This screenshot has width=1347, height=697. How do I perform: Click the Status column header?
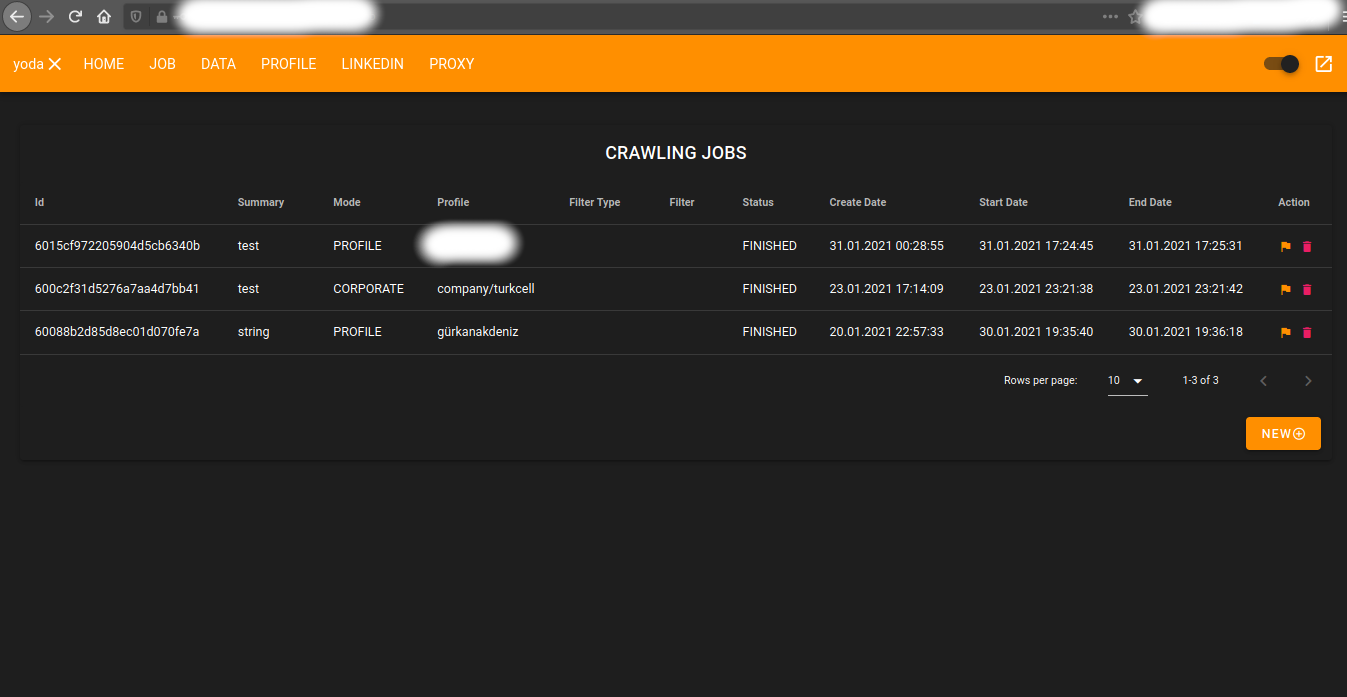[758, 202]
